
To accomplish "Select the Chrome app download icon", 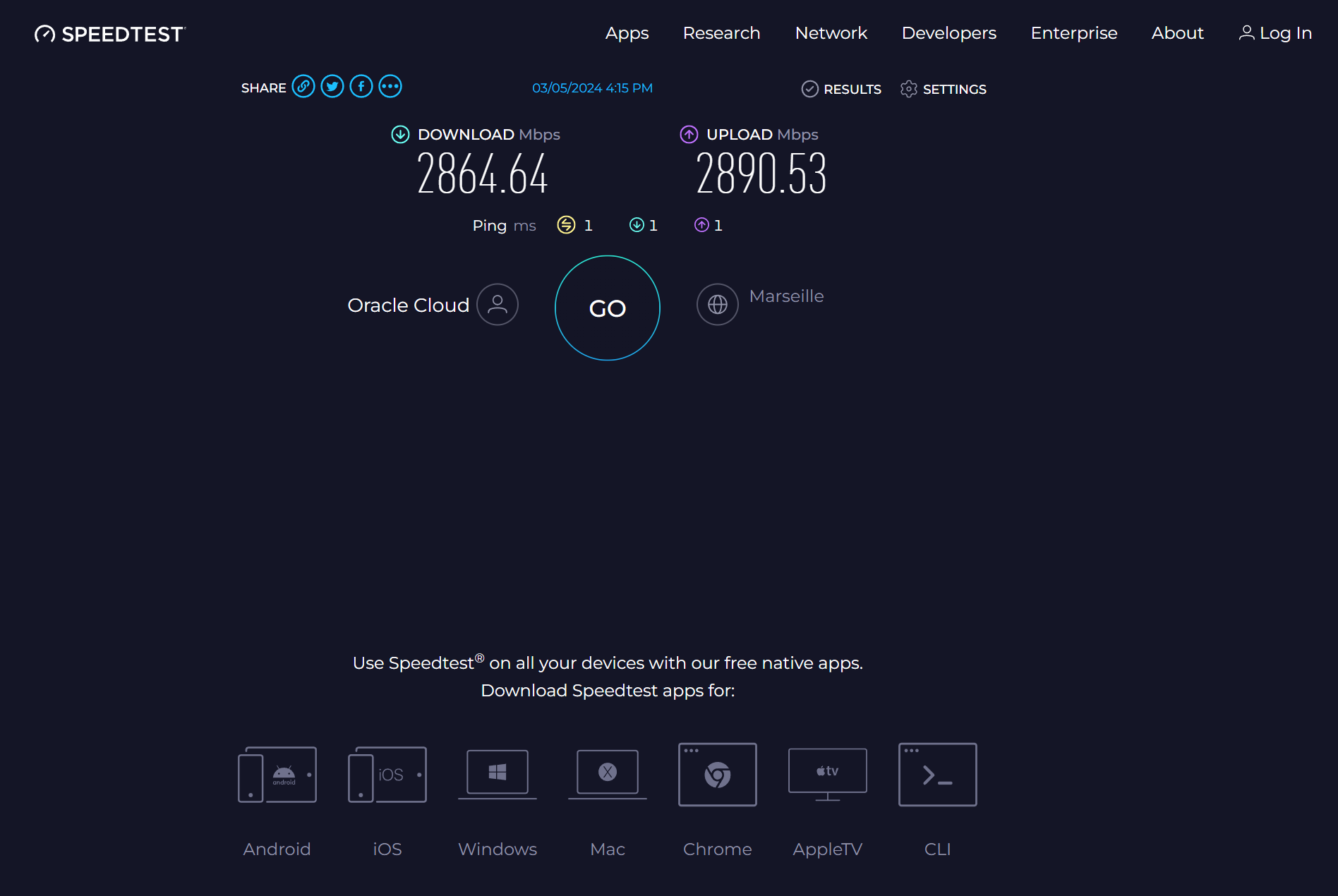I will 717,774.
